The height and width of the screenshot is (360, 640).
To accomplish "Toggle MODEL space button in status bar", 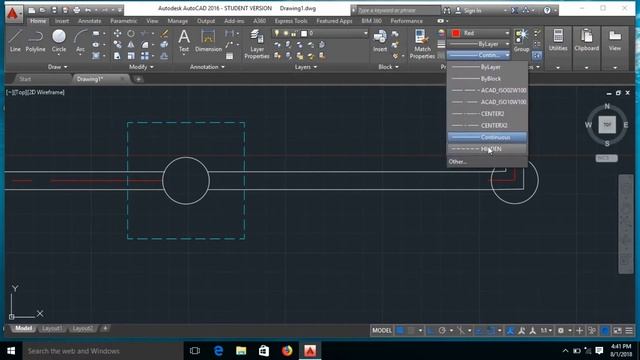I will [x=382, y=331].
